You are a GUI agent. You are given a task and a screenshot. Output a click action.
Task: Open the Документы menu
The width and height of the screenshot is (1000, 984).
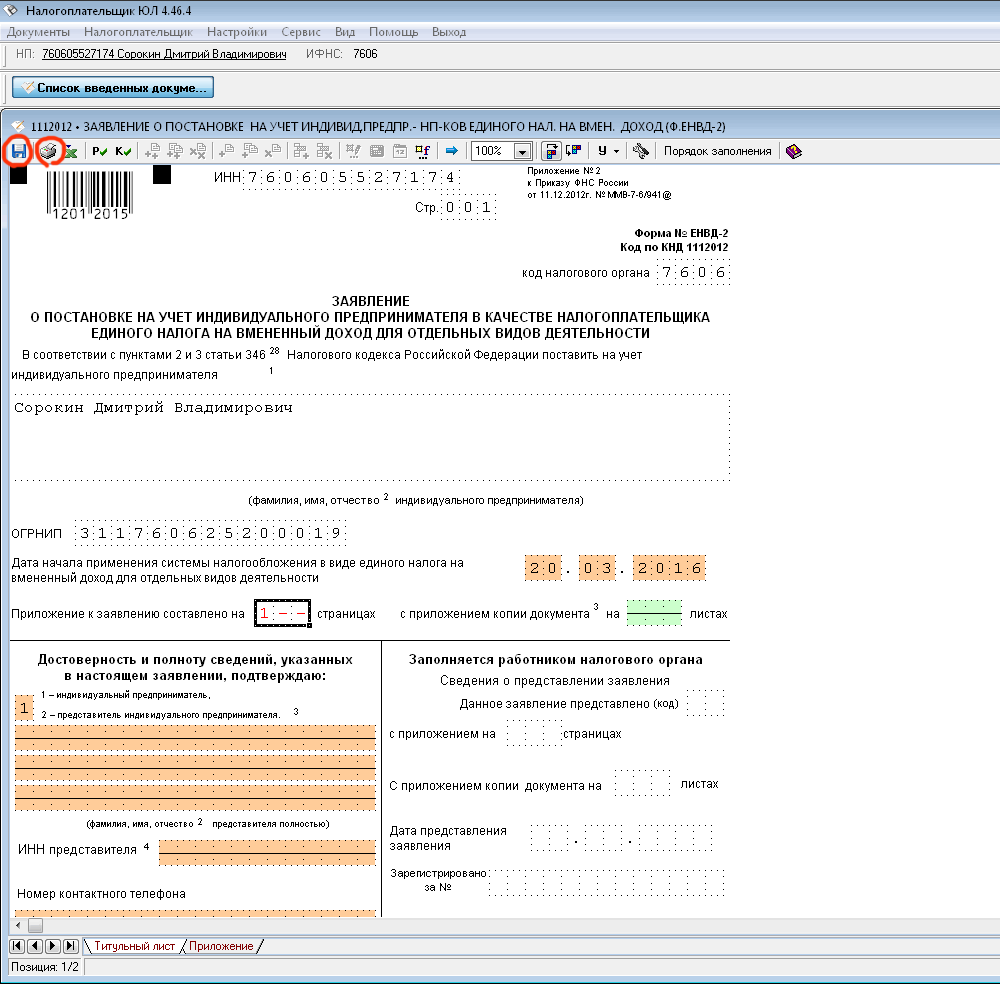tap(38, 32)
